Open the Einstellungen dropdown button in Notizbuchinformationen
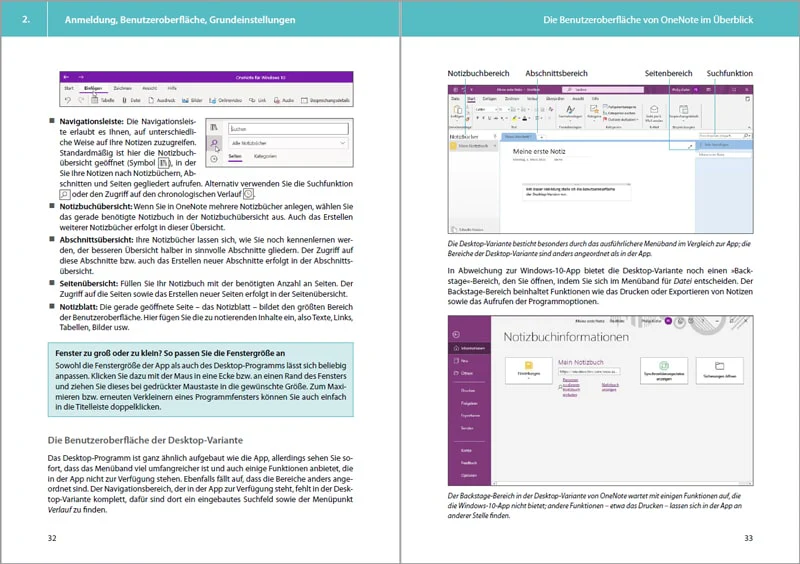The height and width of the screenshot is (564, 800). click(529, 370)
